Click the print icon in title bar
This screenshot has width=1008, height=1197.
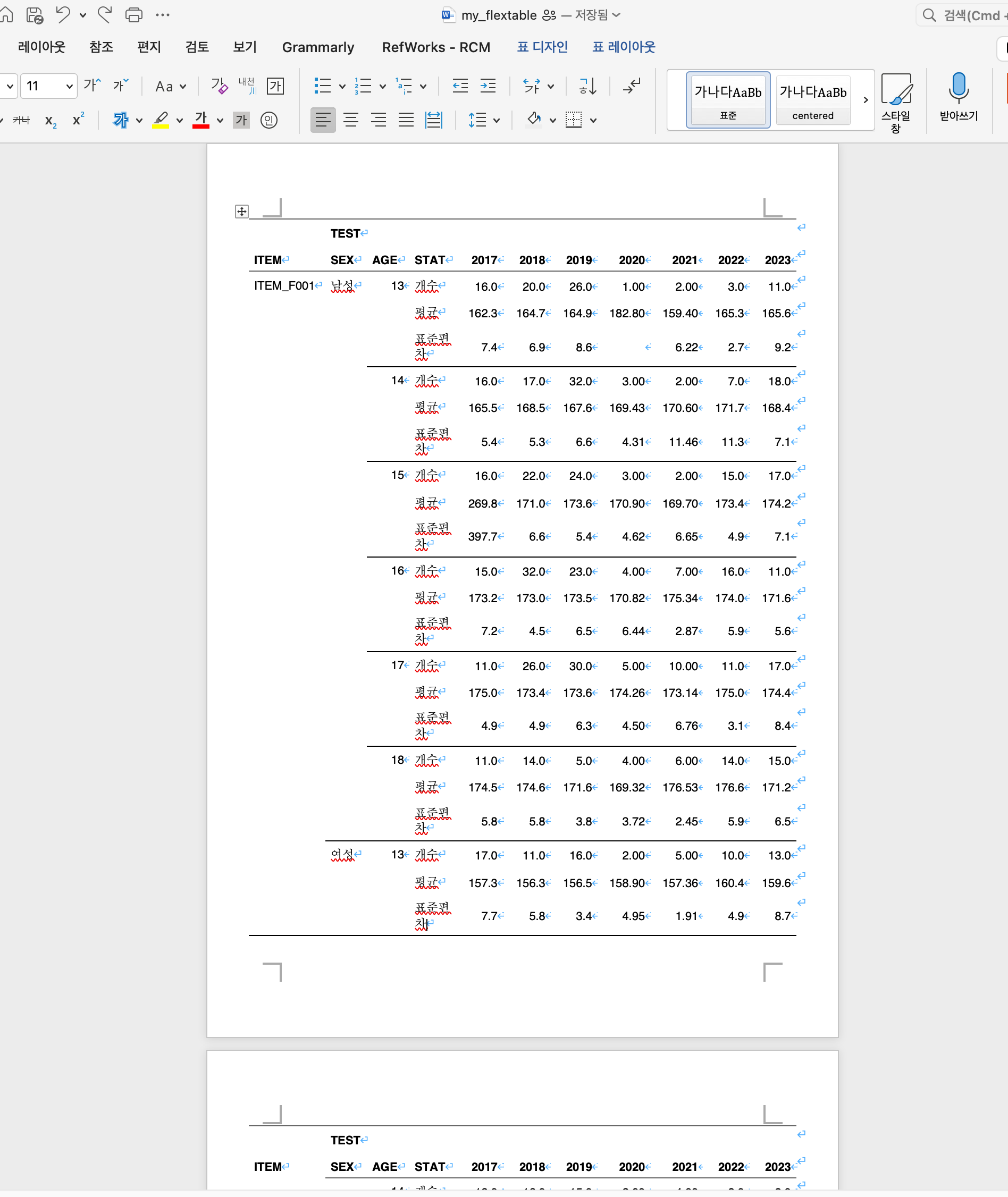coord(134,15)
